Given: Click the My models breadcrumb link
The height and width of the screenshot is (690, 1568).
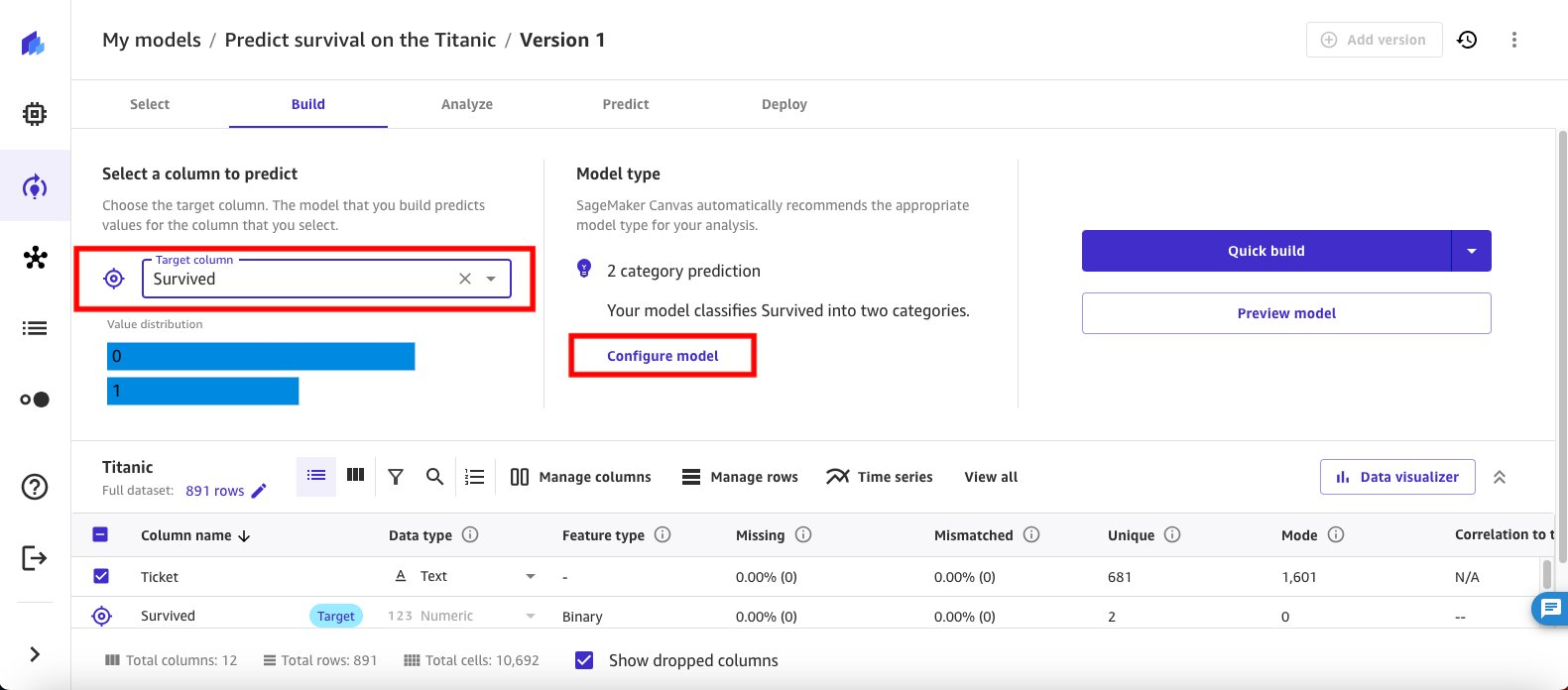Looking at the screenshot, I should (x=152, y=40).
